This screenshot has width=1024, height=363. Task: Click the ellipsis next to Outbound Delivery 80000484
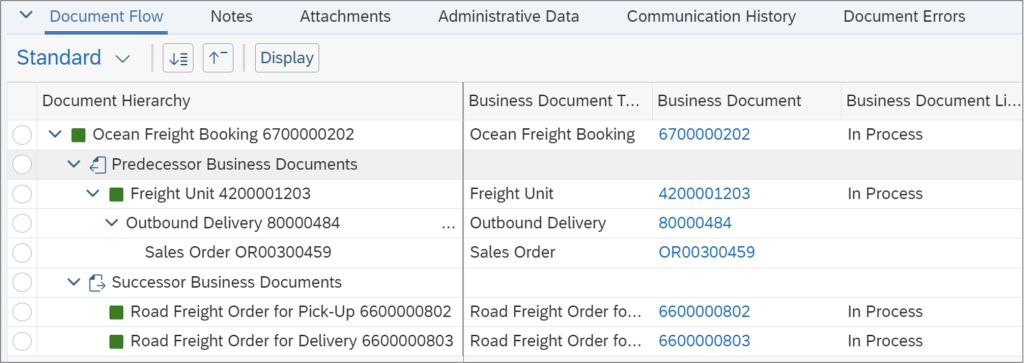(x=449, y=225)
